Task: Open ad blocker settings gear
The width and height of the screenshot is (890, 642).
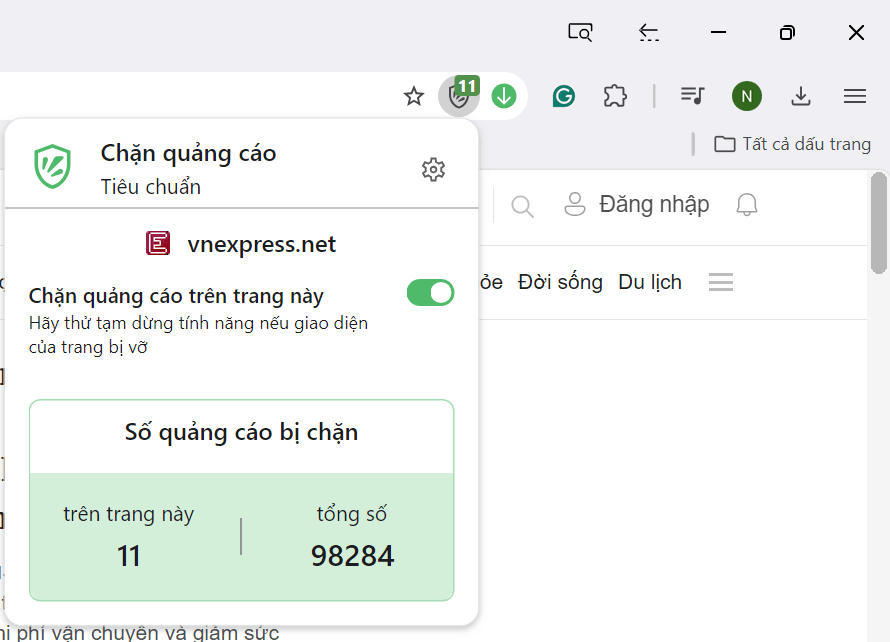Action: pos(433,169)
